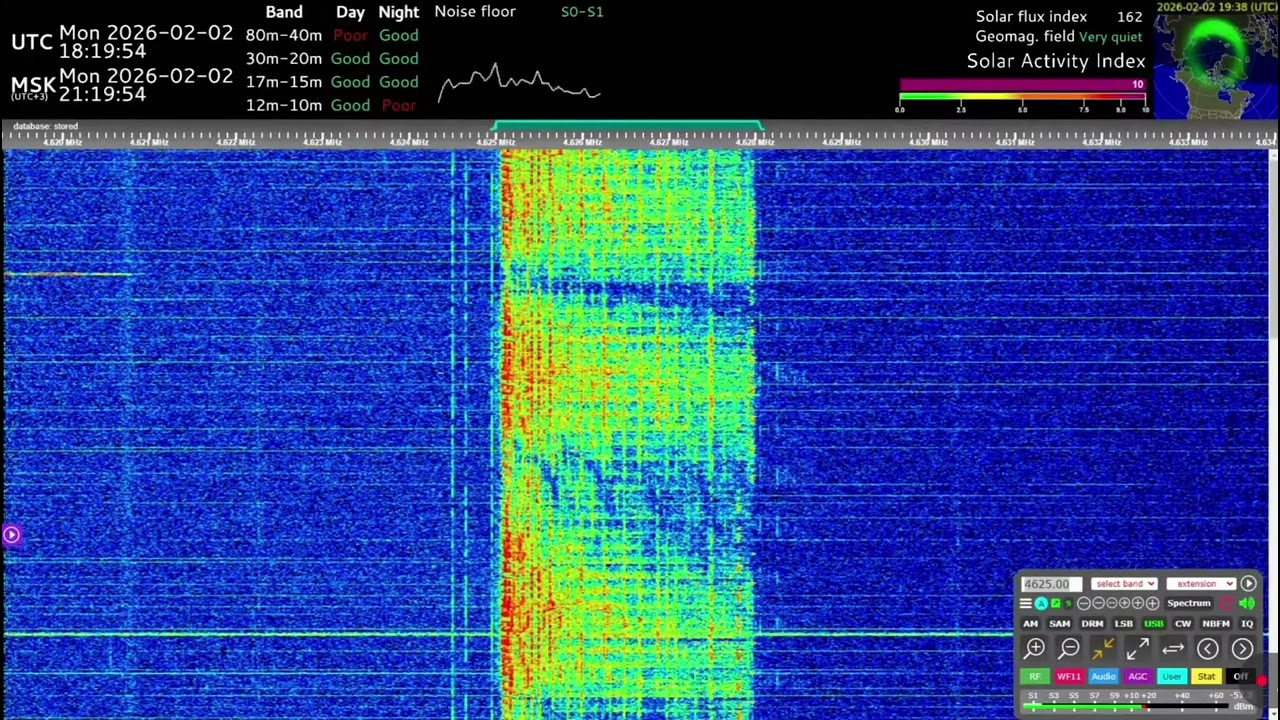Open the hamburger menu in the control panel
Viewport: 1280px width, 720px height.
coord(1026,603)
